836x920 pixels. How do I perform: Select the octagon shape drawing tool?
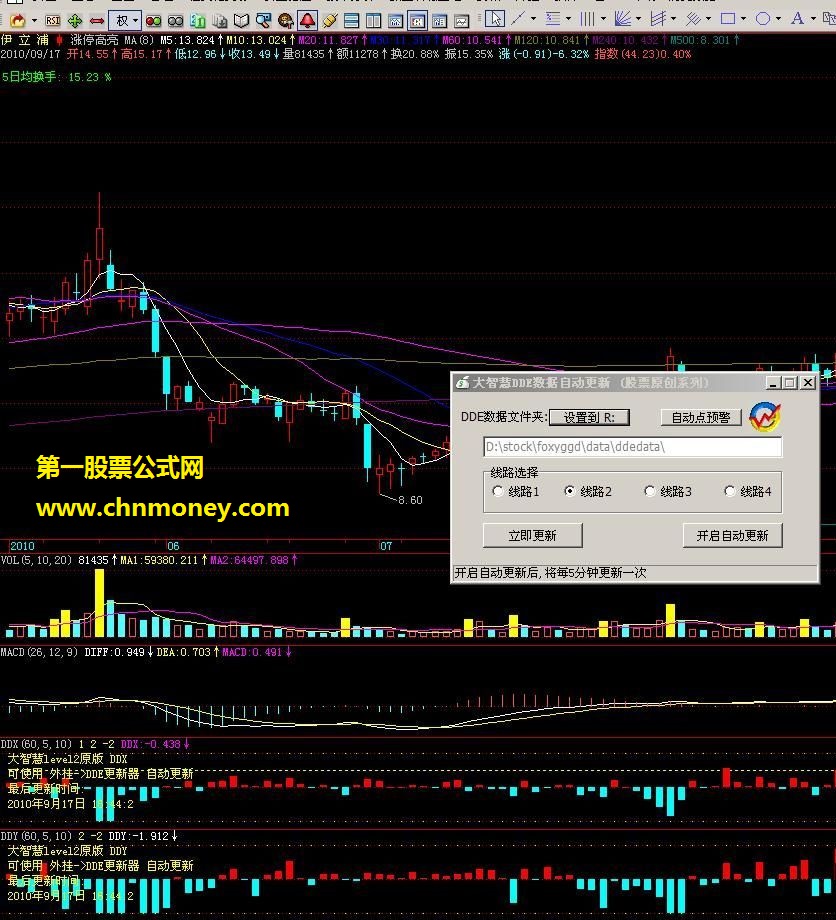point(763,19)
